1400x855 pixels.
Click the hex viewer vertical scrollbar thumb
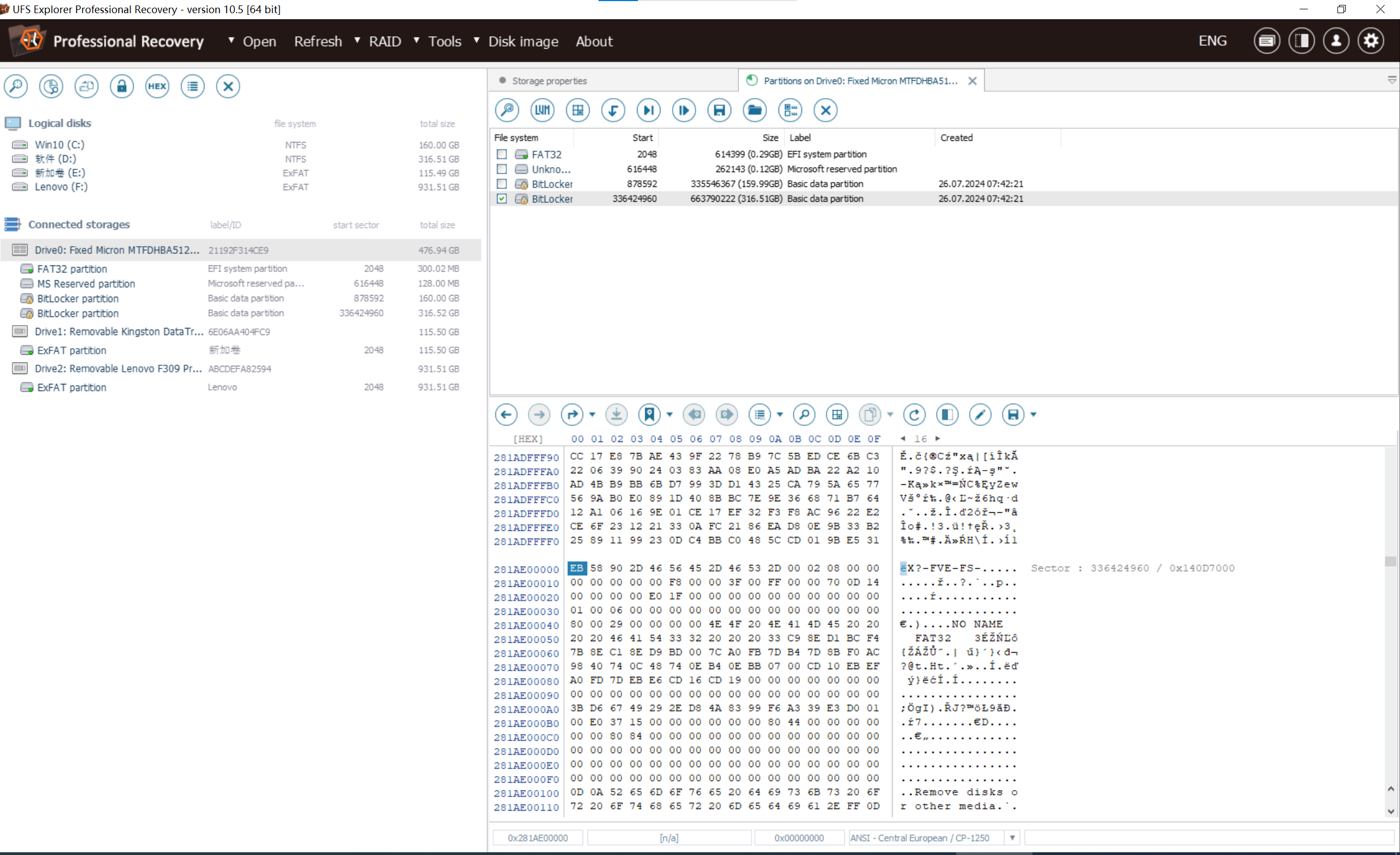(x=1390, y=561)
